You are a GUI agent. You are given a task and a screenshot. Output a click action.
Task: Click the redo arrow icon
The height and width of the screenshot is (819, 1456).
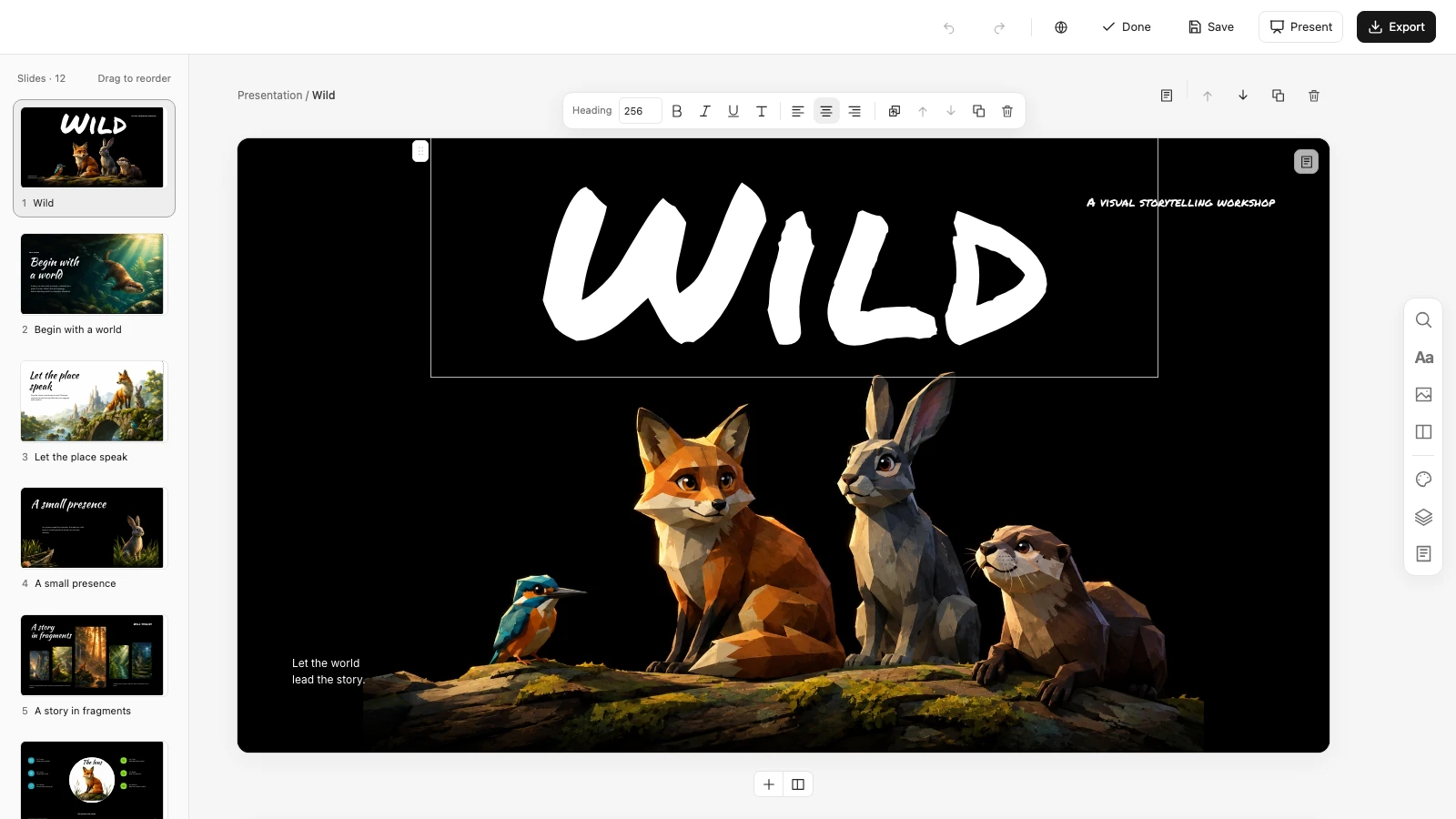999,27
